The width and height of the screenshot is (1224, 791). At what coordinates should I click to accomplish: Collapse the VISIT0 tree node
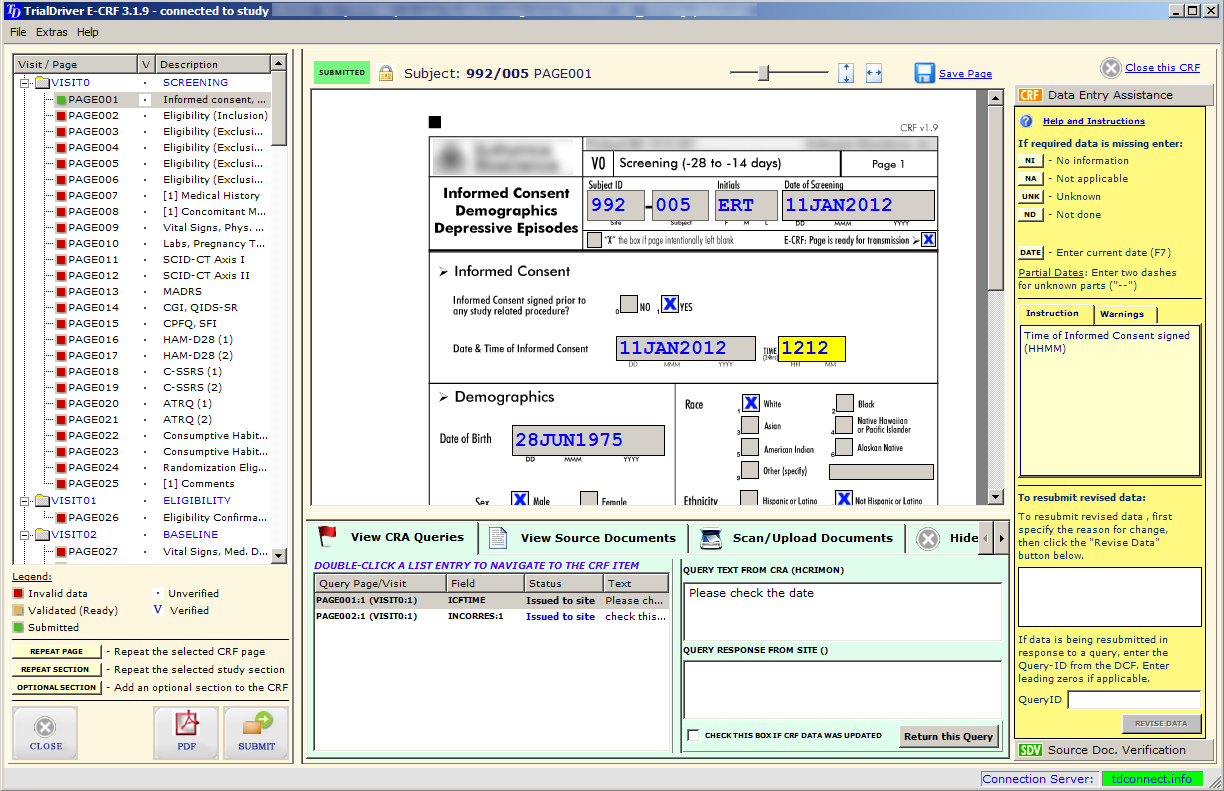[x=25, y=83]
